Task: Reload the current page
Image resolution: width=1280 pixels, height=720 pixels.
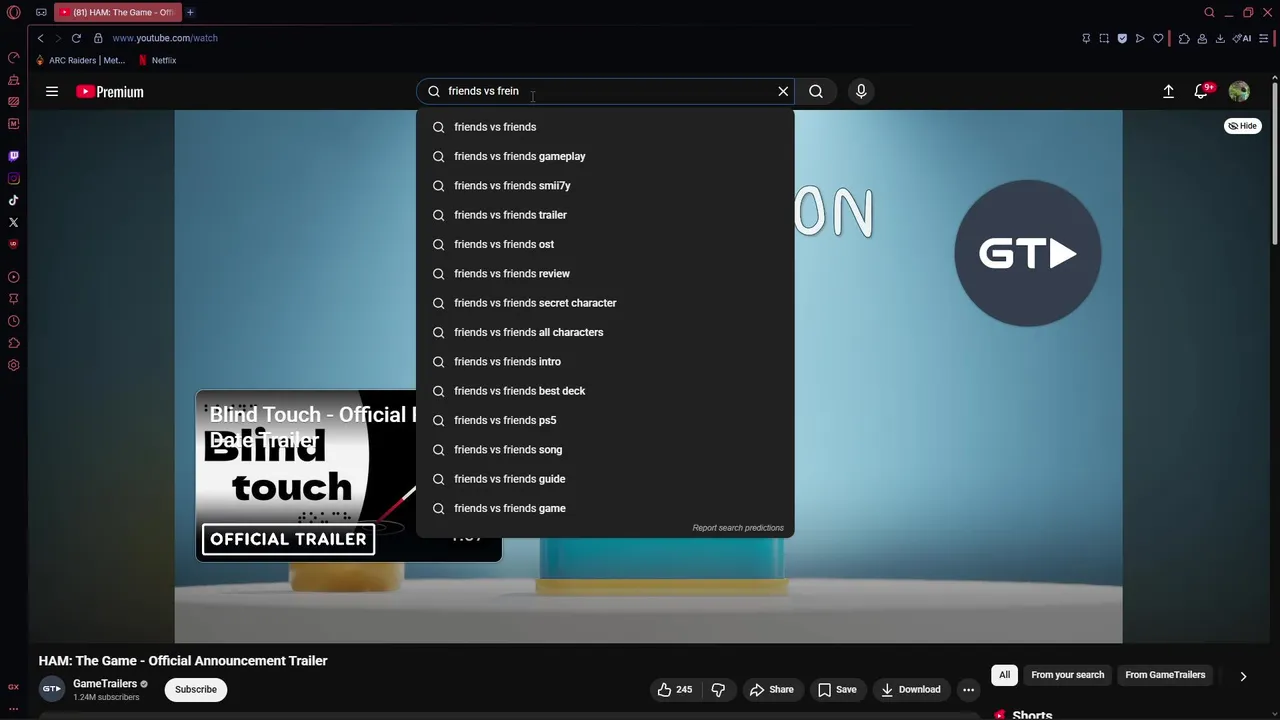Action: (76, 38)
